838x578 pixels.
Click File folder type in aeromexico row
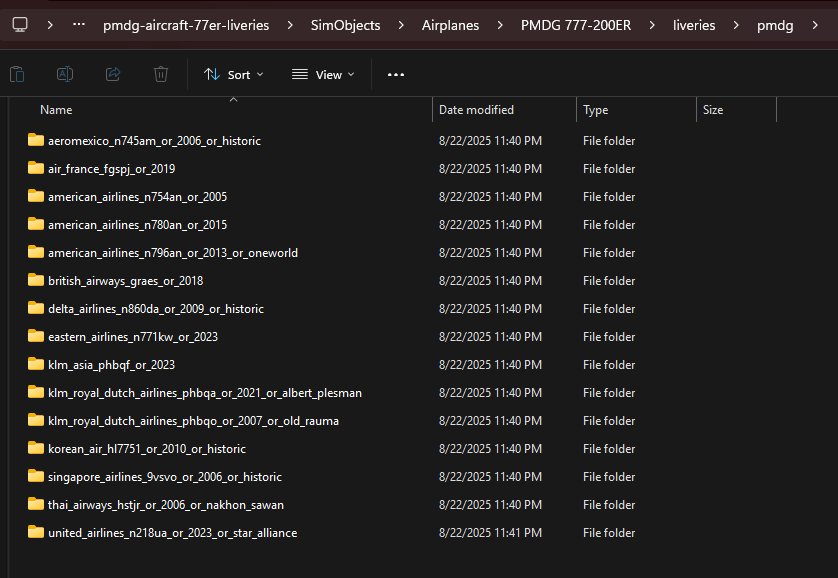(609, 141)
